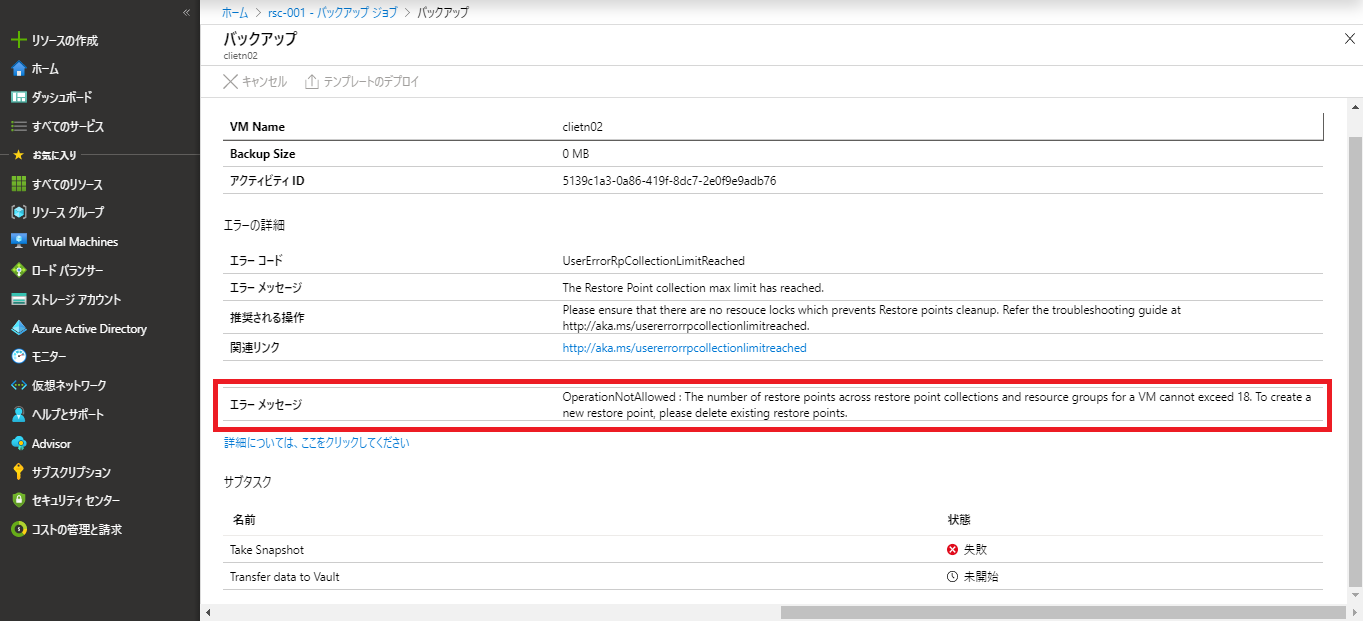Click the Favorites star icon

pyautogui.click(x=18, y=155)
